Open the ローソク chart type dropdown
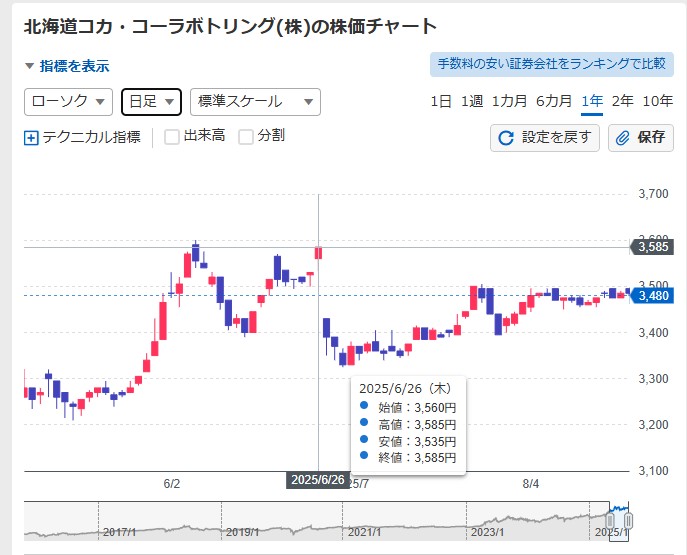This screenshot has width=687, height=555. pyautogui.click(x=68, y=102)
